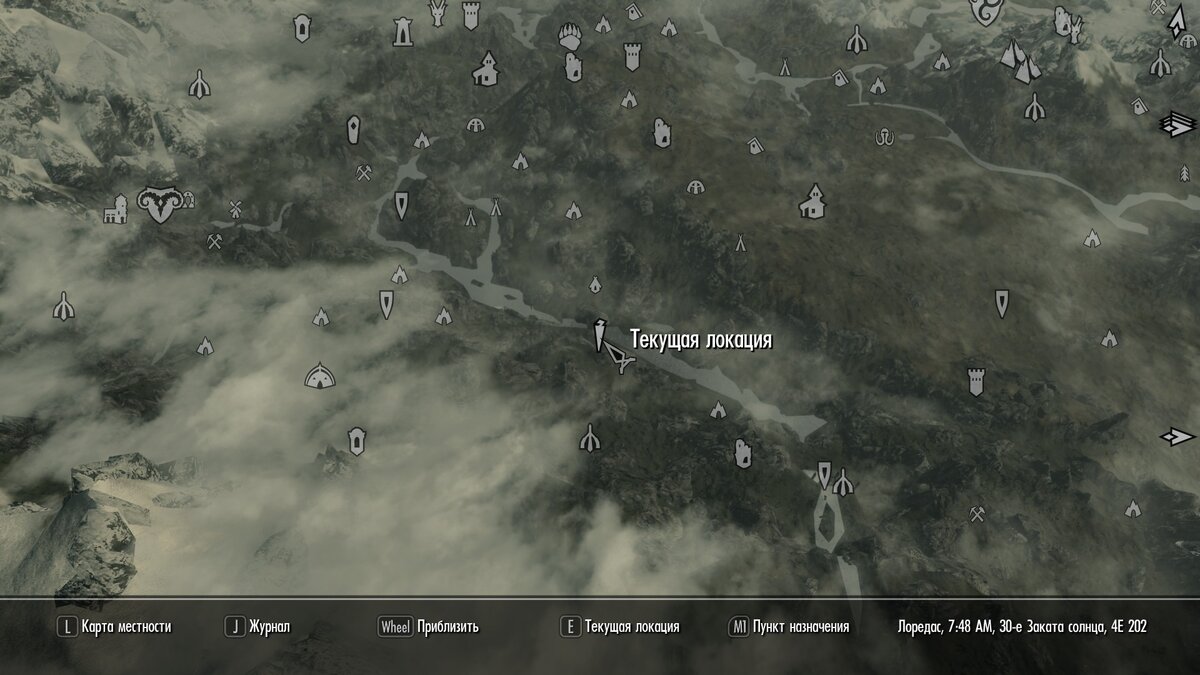Click the coffin-shaped icon with a diamond

[353, 129]
